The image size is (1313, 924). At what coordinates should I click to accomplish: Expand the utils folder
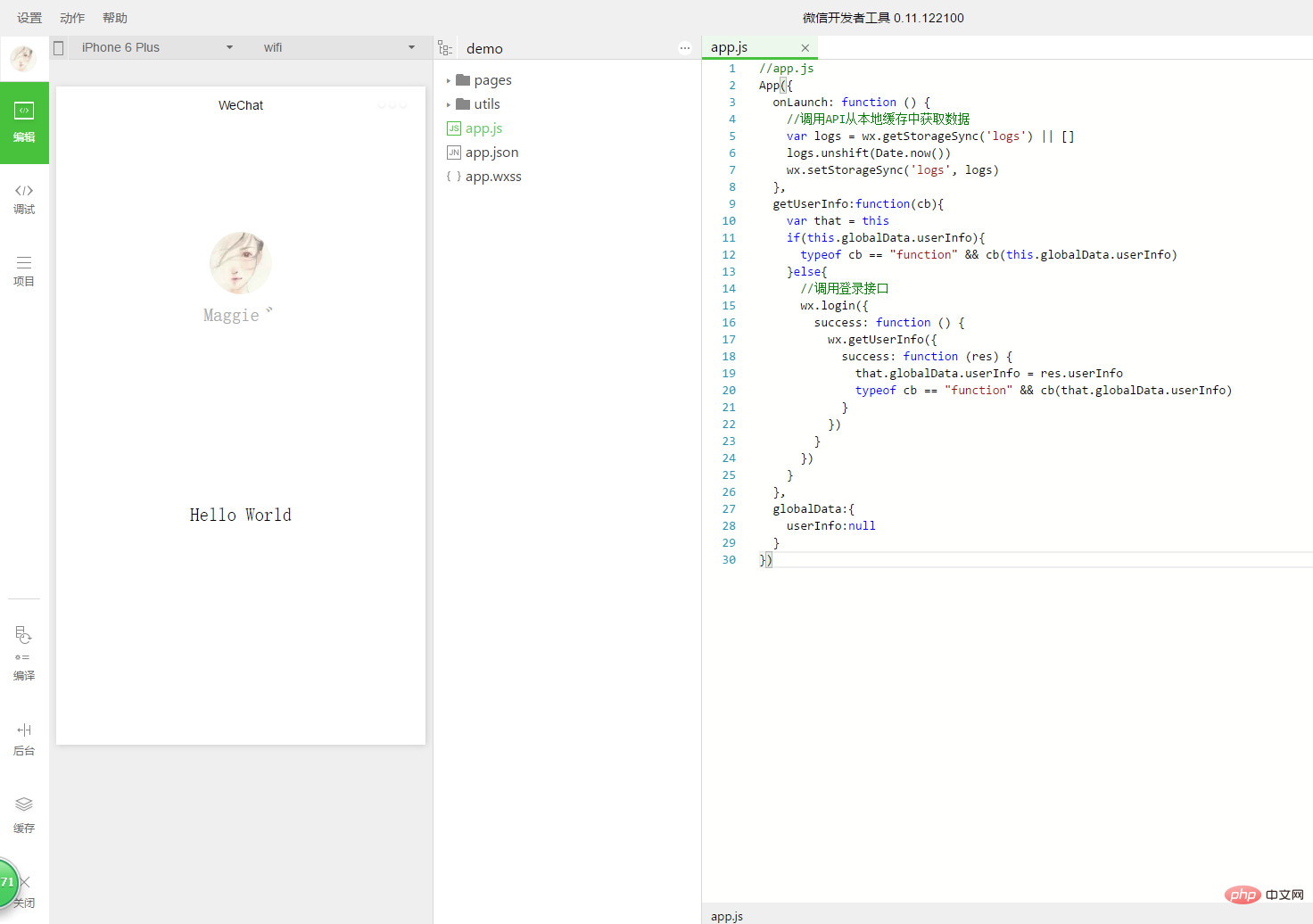pos(449,104)
